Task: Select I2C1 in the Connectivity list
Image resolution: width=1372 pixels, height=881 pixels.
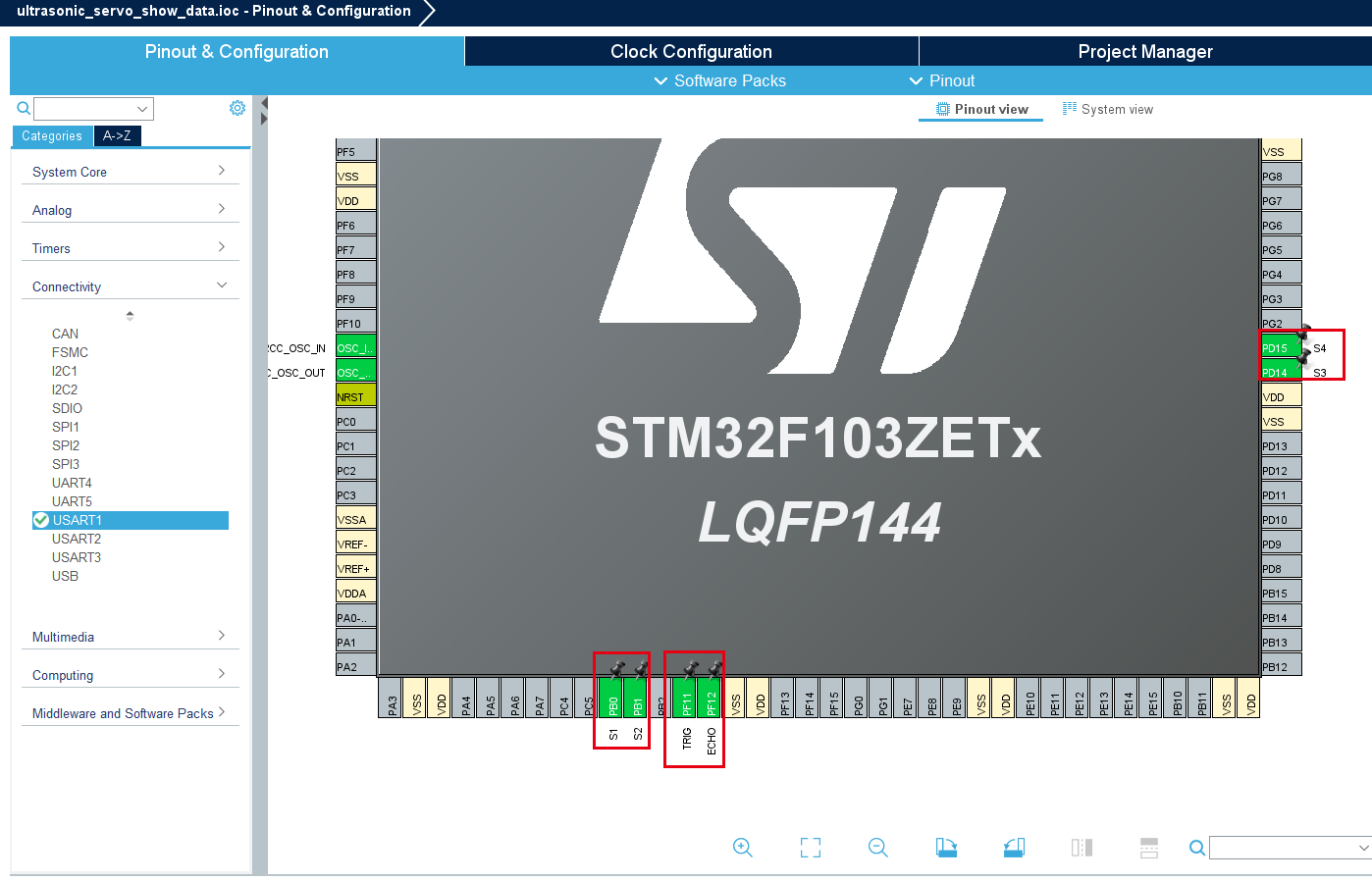Action: coord(65,371)
